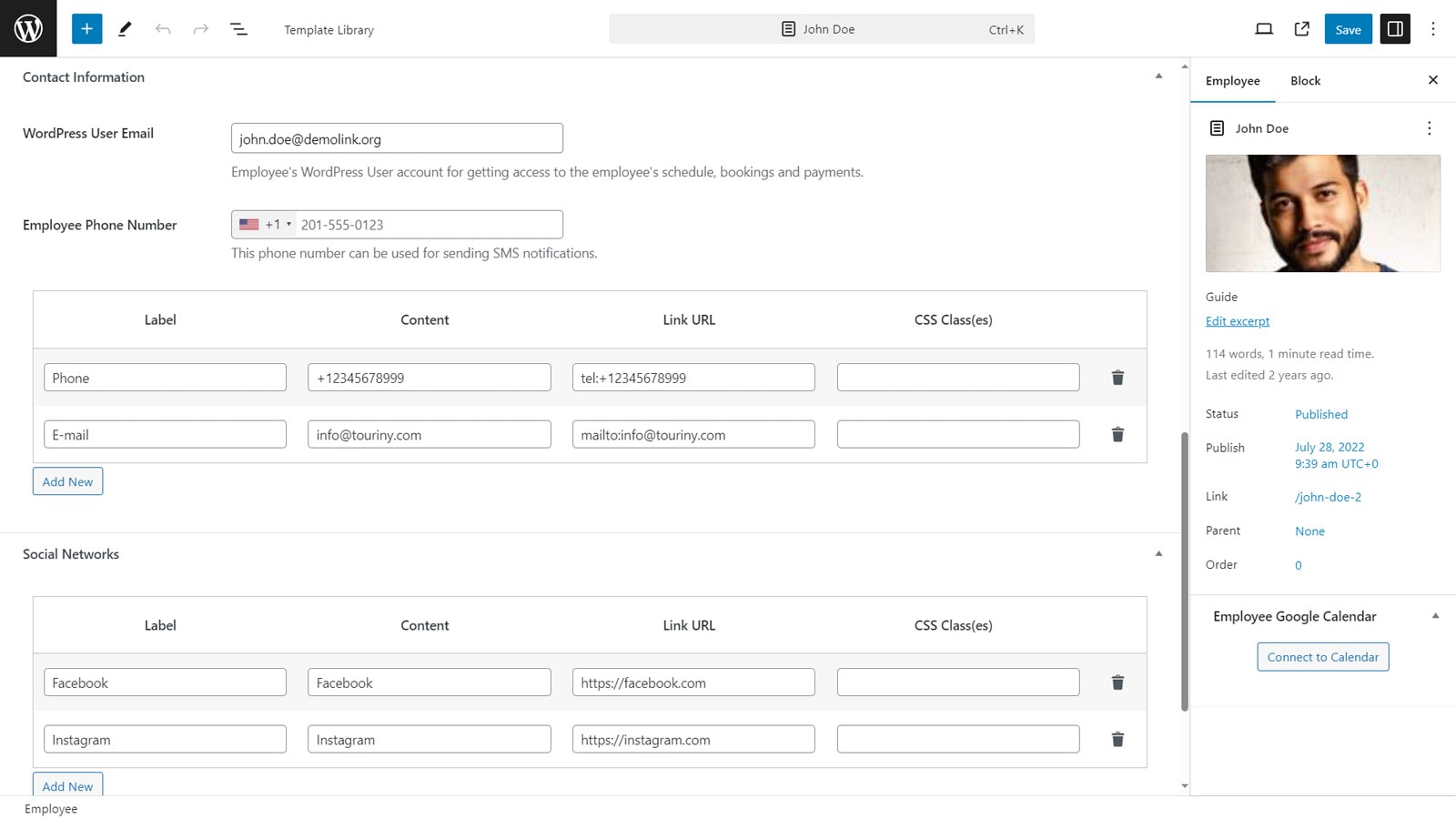Edit the /john-doe-2 link
Image resolution: width=1456 pixels, height=819 pixels.
[x=1328, y=497]
